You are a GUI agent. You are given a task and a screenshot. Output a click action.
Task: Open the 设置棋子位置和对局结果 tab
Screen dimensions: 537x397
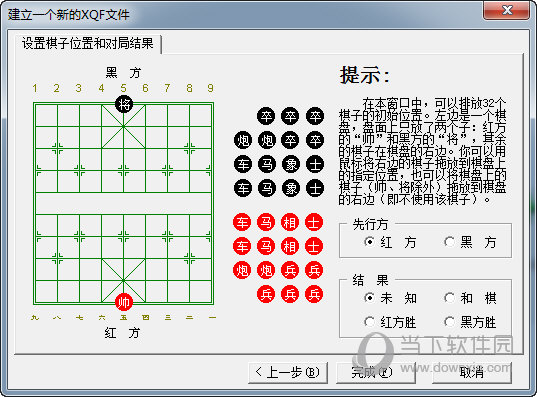pos(88,44)
